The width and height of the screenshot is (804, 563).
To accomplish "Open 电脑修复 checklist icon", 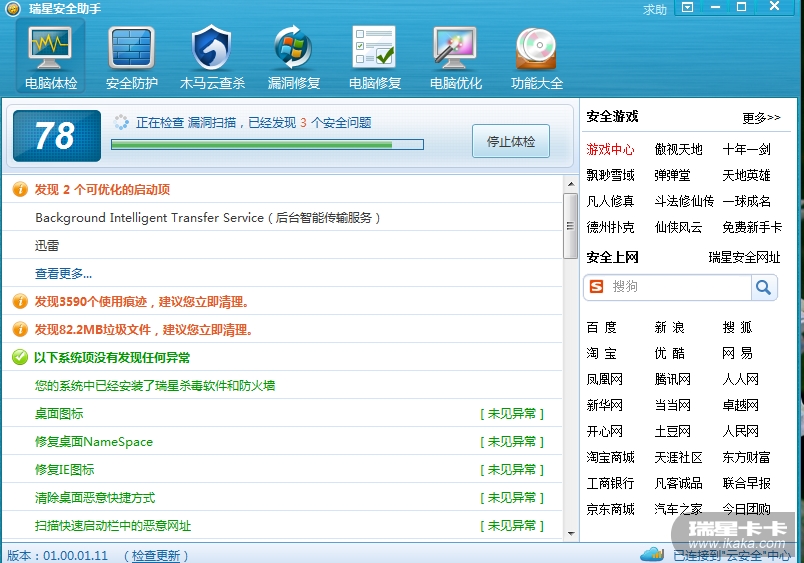I will coord(374,47).
